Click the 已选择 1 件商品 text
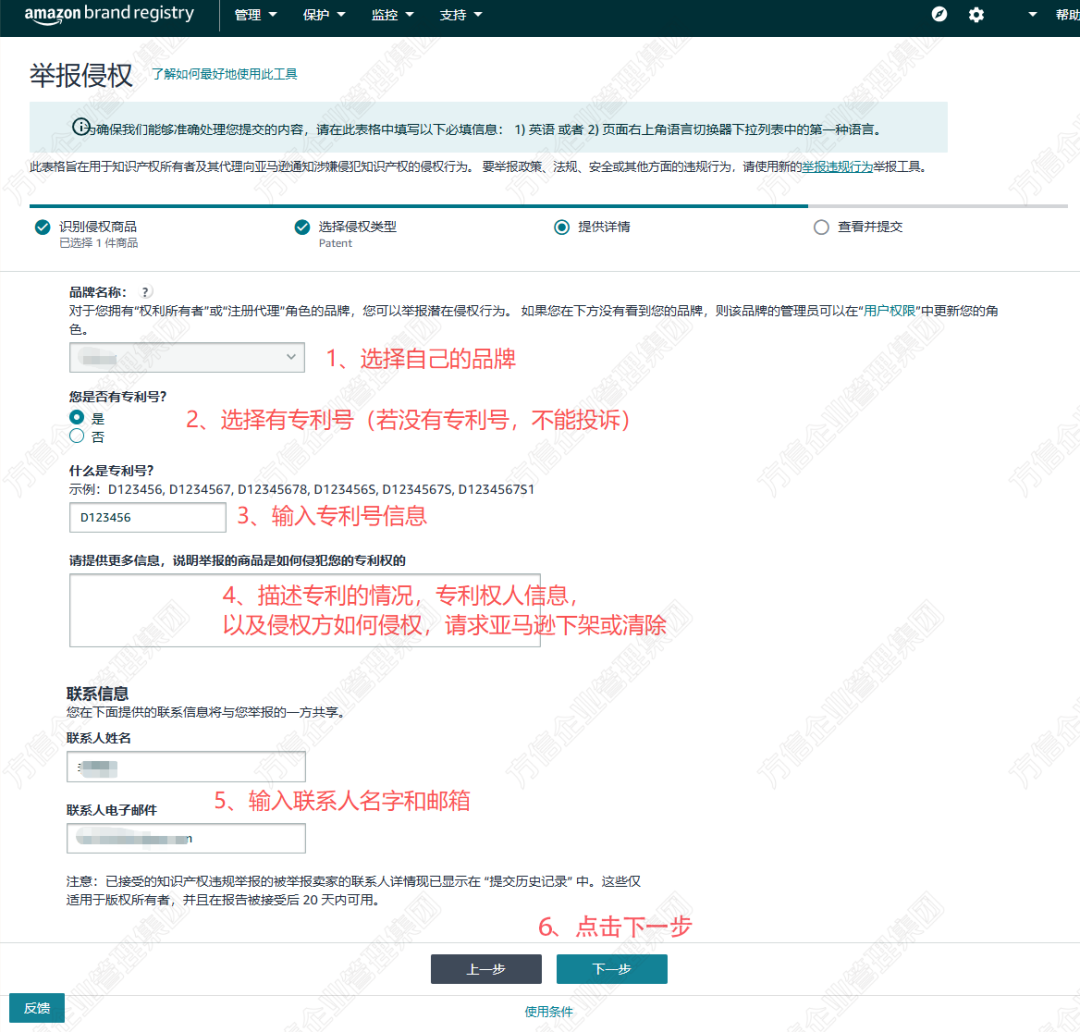Viewport: 1080px width, 1032px height. coord(98,243)
